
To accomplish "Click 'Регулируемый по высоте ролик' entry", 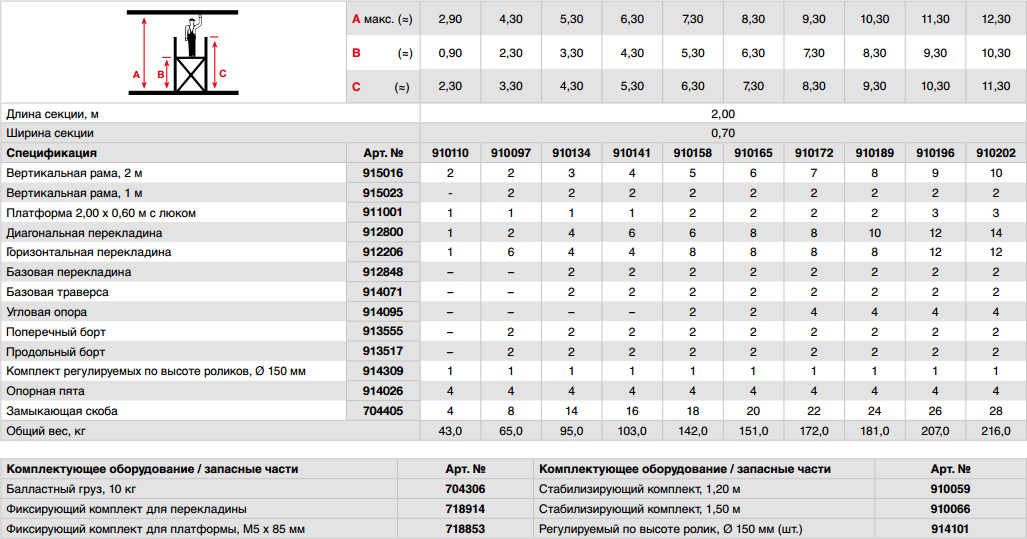I will click(671, 529).
